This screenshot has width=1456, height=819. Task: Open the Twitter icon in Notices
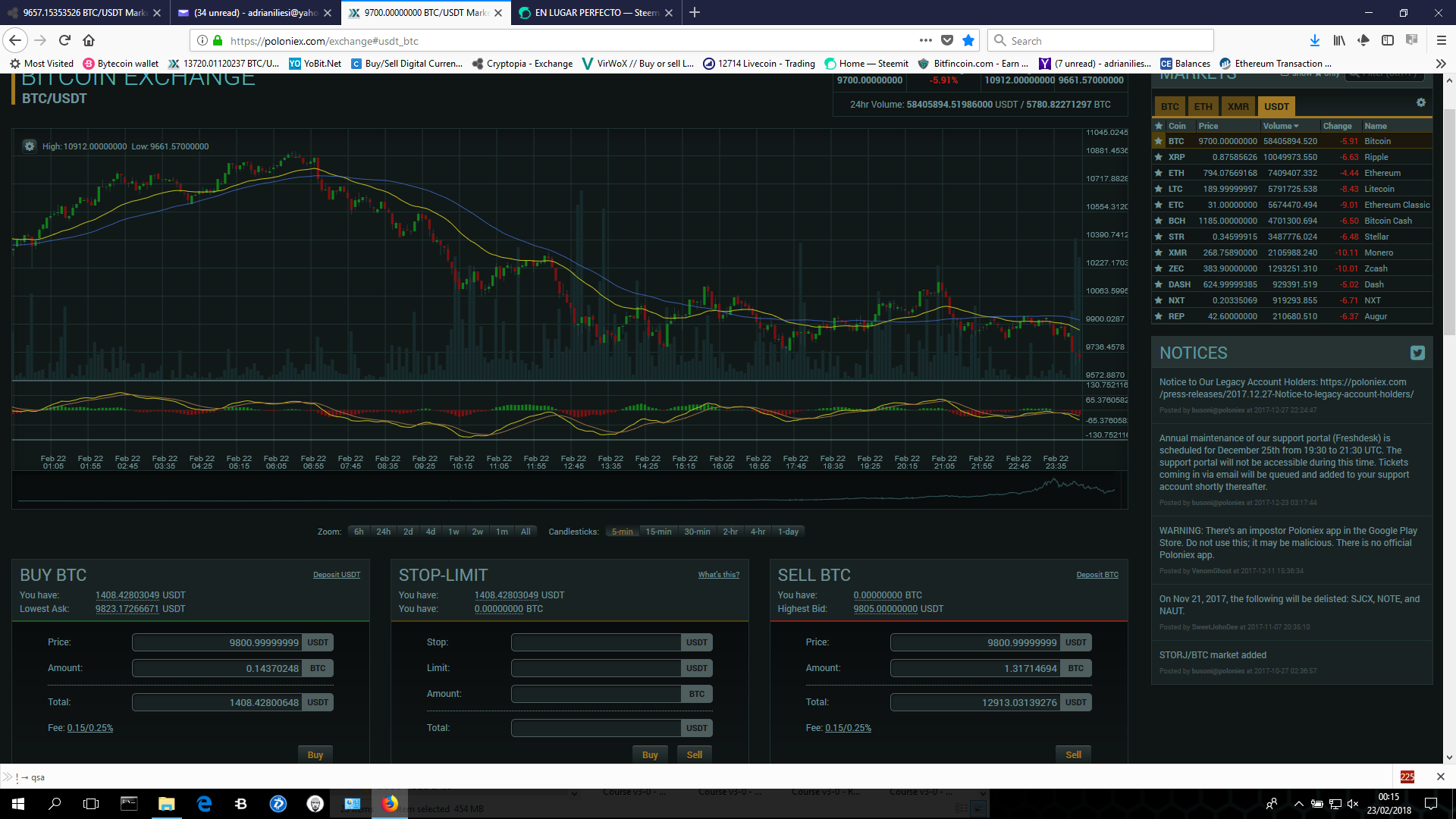pyautogui.click(x=1417, y=353)
